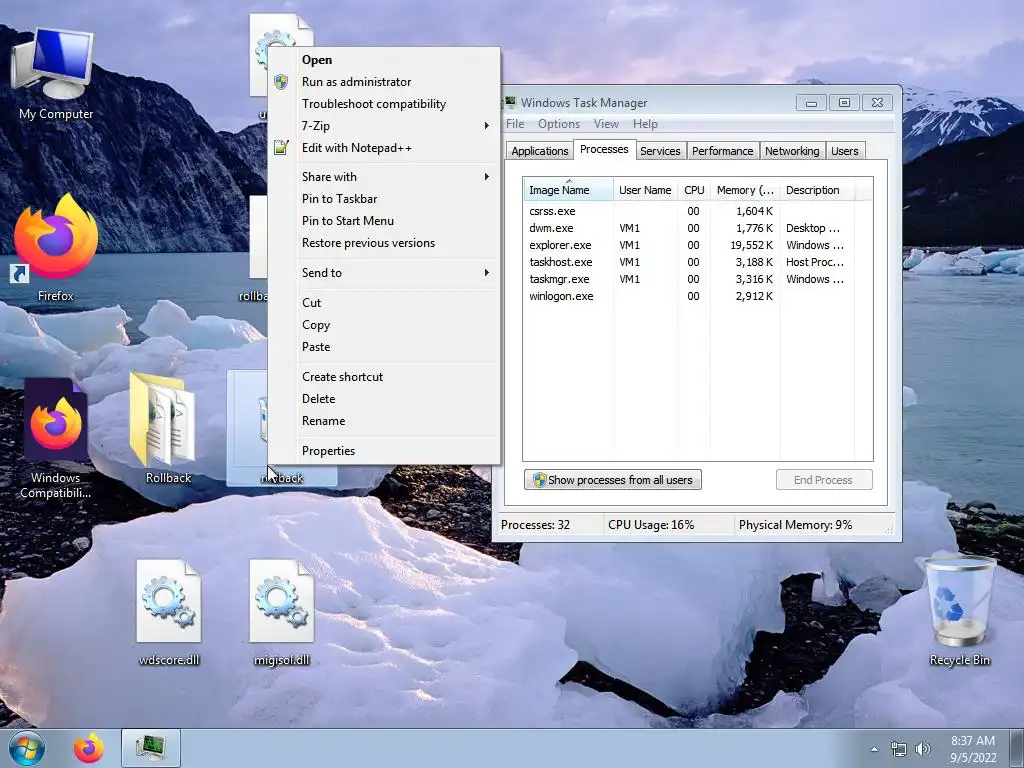
Task: Sort by the Description column header
Action: pos(818,190)
